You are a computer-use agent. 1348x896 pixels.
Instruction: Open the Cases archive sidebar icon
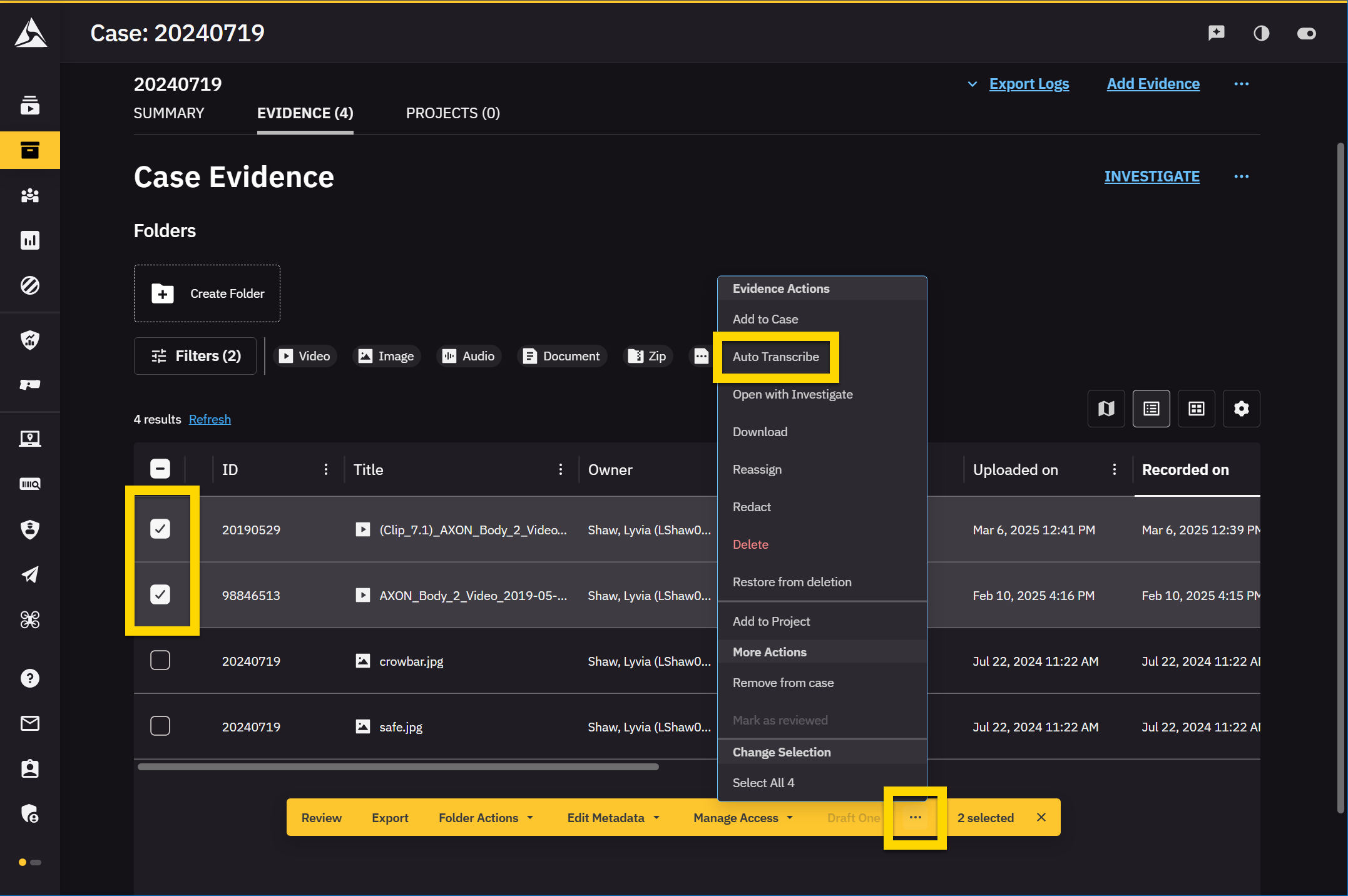(x=30, y=150)
